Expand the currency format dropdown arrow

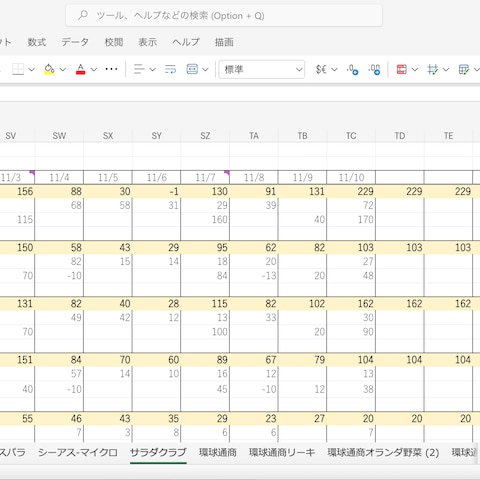pyautogui.click(x=334, y=69)
